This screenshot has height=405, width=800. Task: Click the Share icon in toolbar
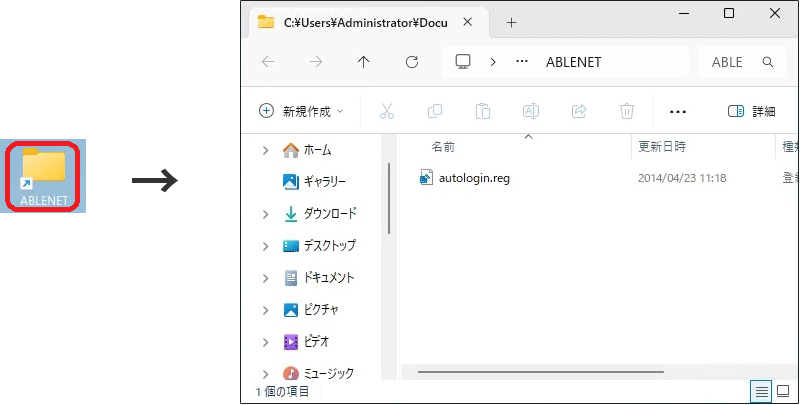[x=578, y=111]
